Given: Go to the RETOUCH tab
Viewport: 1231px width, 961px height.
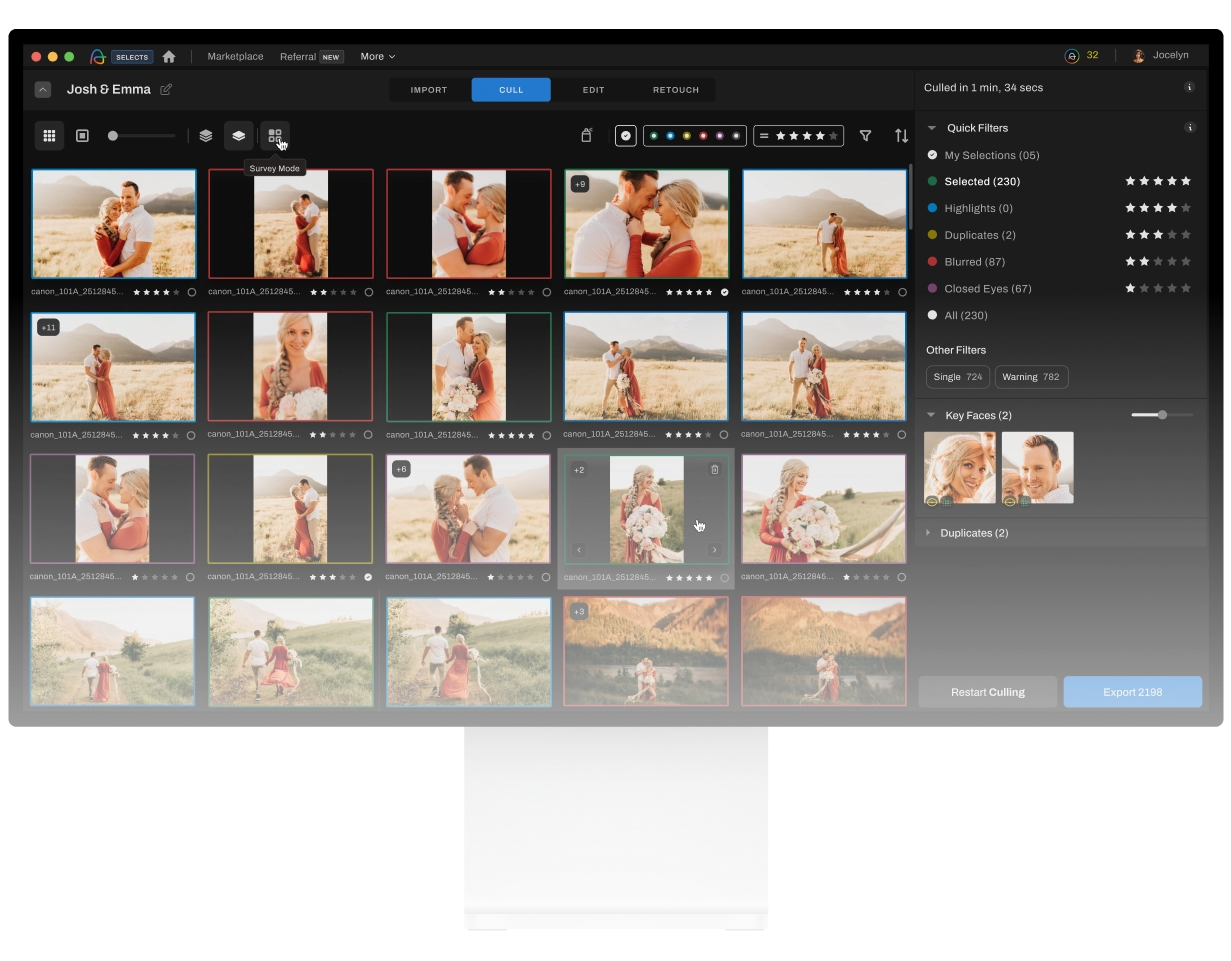Looking at the screenshot, I should pos(676,90).
